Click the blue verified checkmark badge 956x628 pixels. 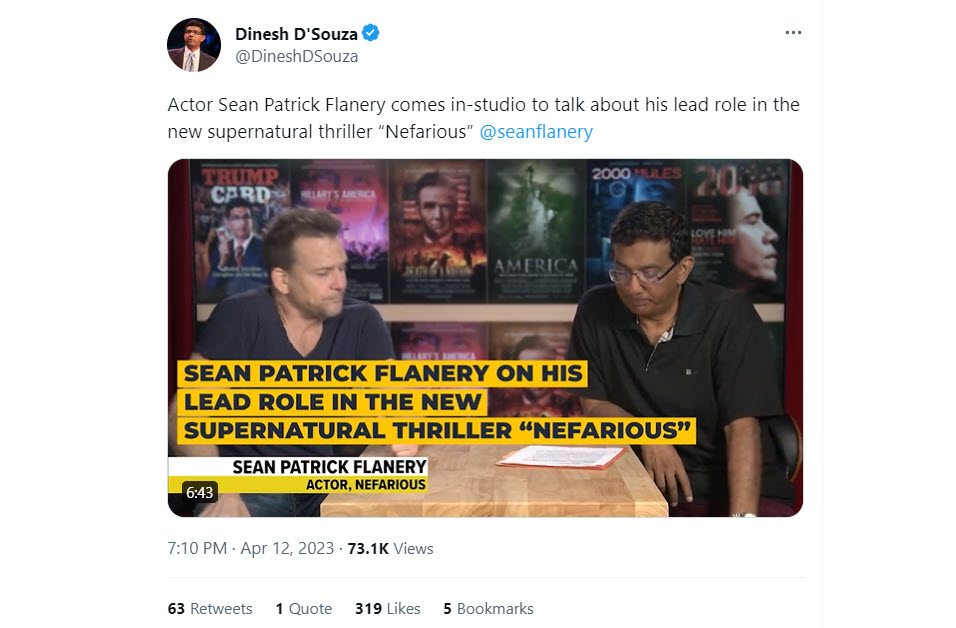pos(371,33)
